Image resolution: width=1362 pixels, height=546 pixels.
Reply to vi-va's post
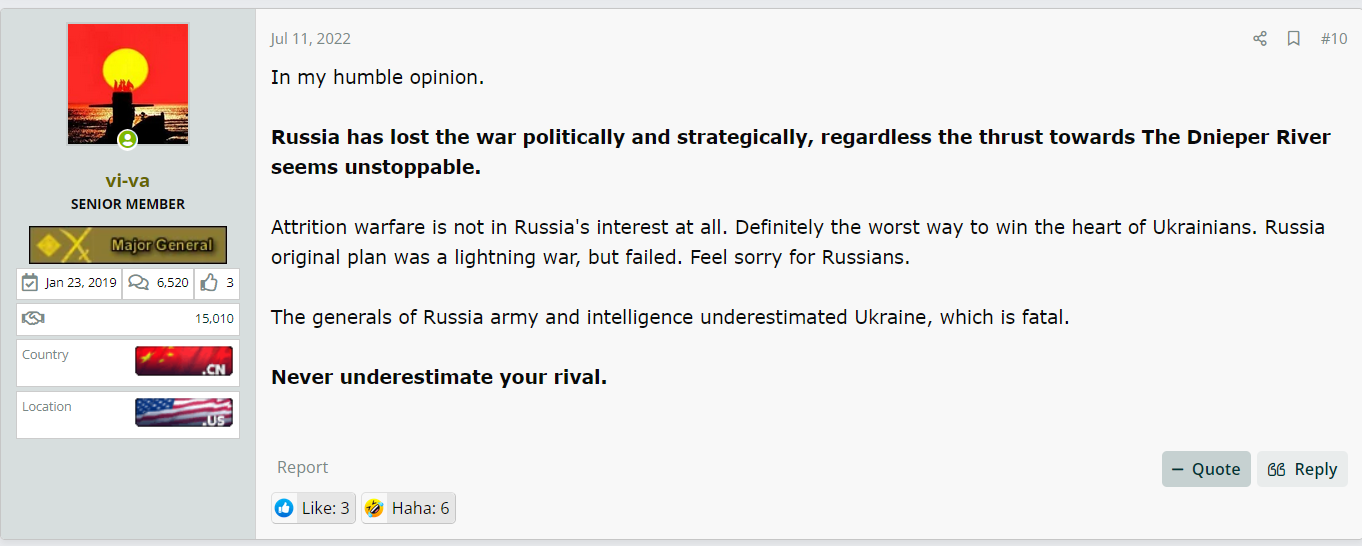click(1302, 469)
